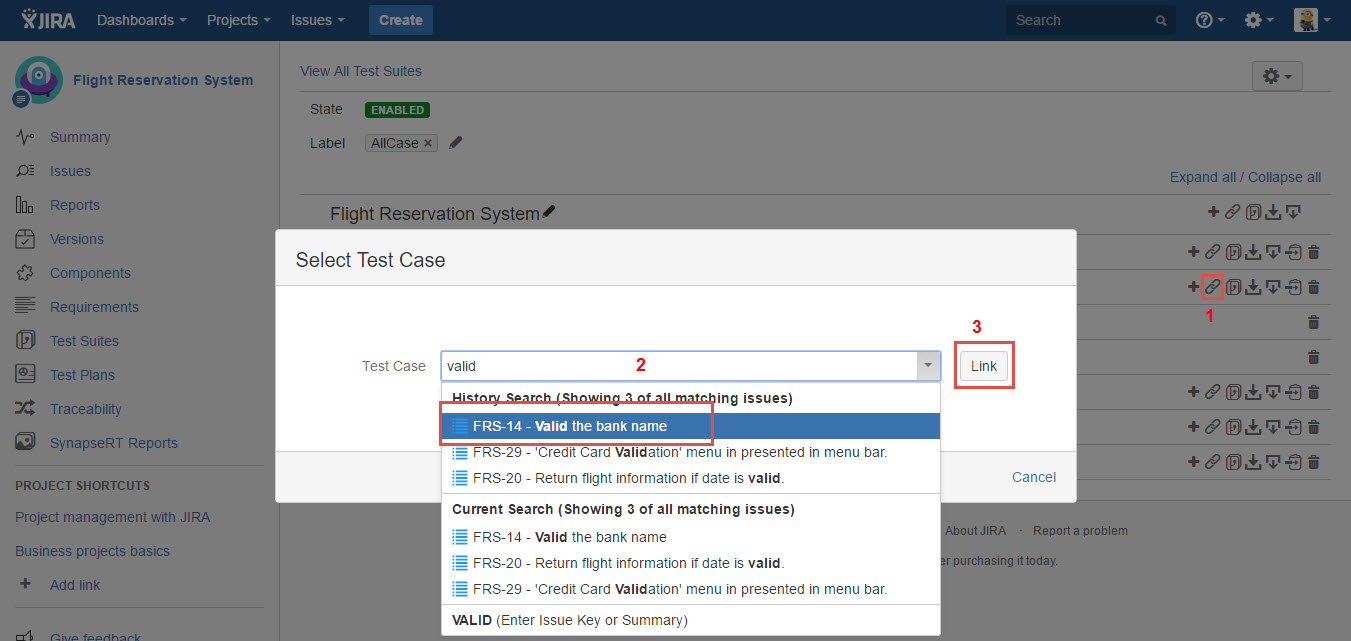Viewport: 1351px width, 641px height.
Task: Select FRS-29 under Current Search
Action: click(x=680, y=589)
